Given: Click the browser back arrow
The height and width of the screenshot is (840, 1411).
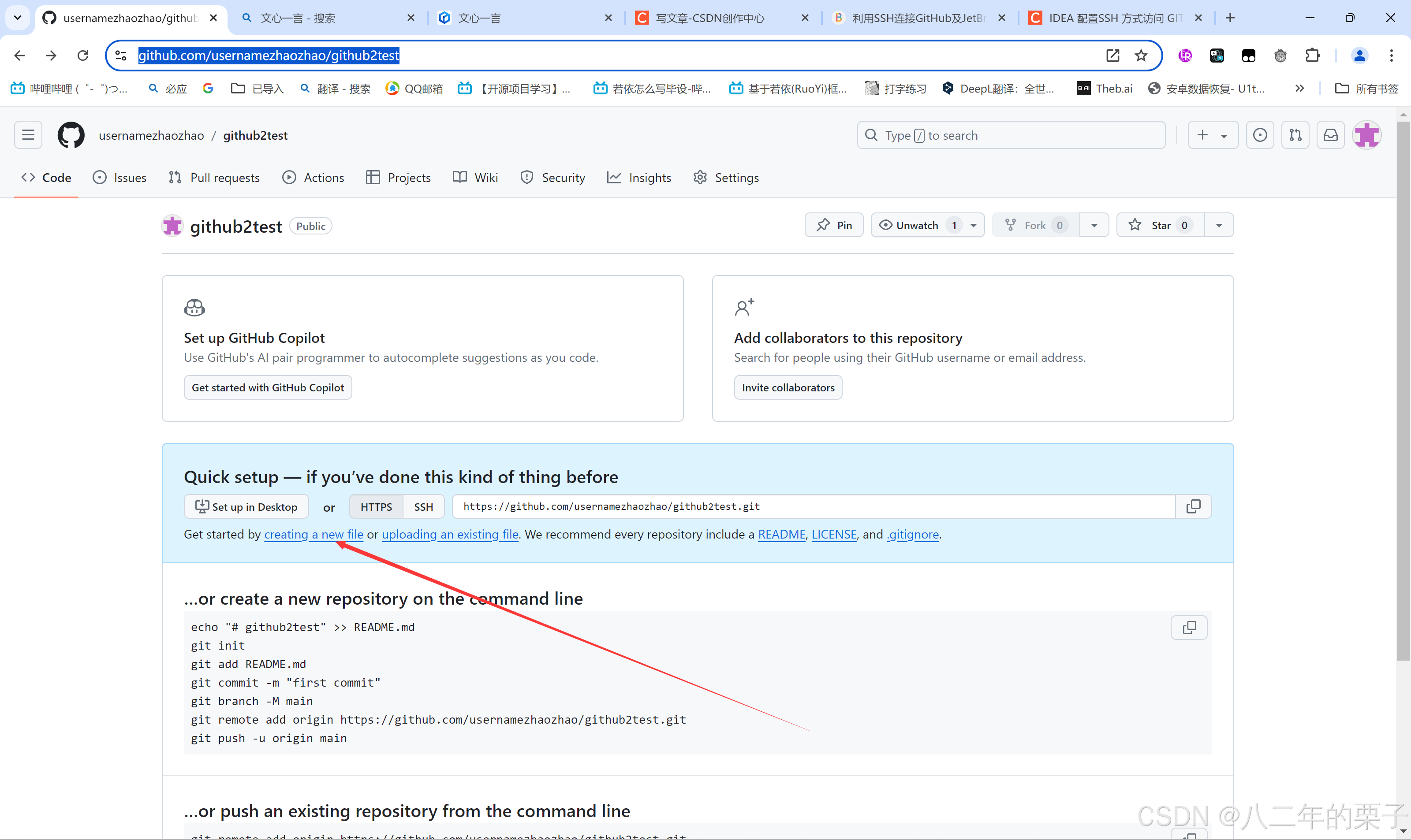Looking at the screenshot, I should click(20, 56).
